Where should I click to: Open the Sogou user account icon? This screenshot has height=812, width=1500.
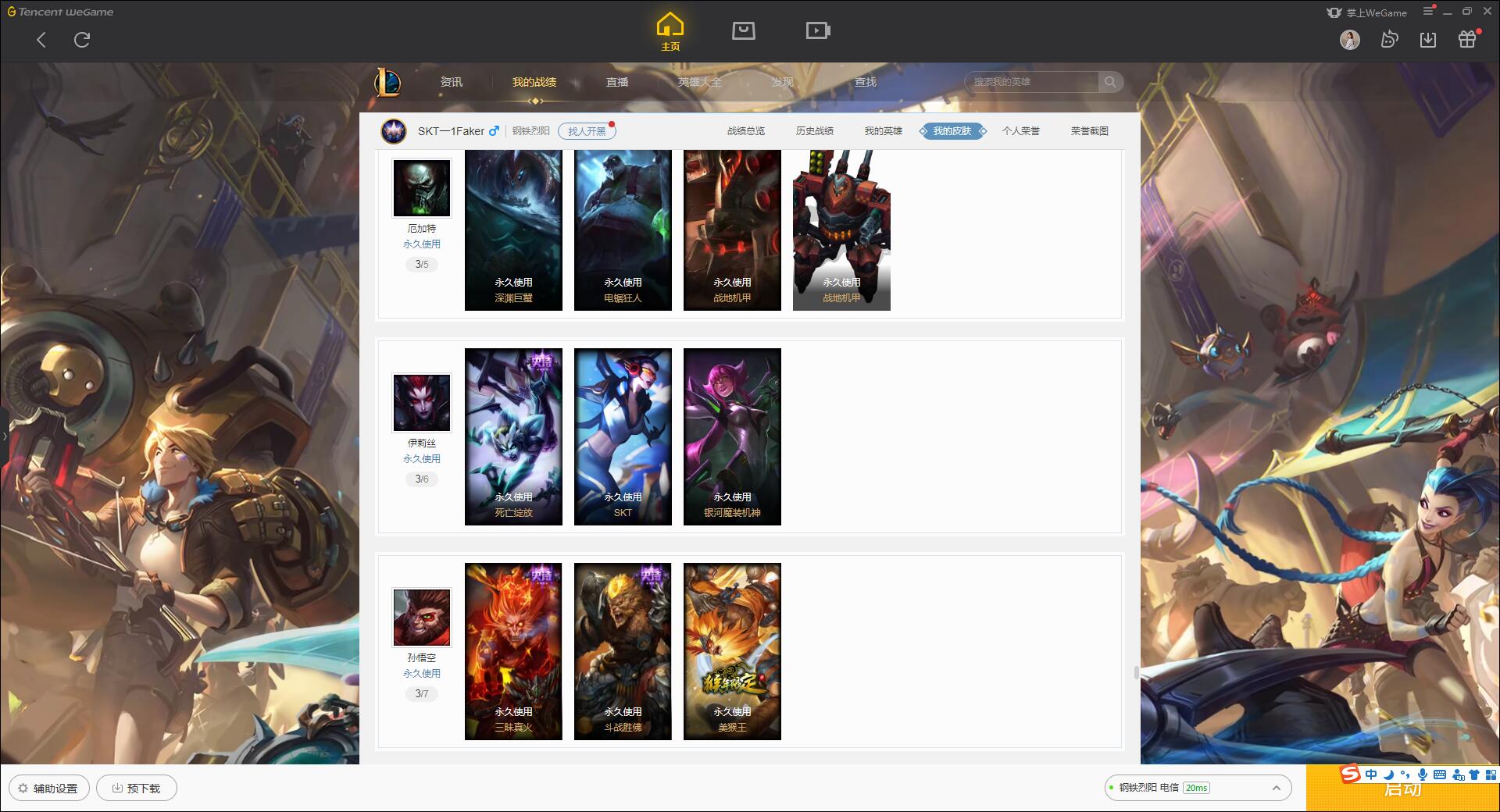1458,775
